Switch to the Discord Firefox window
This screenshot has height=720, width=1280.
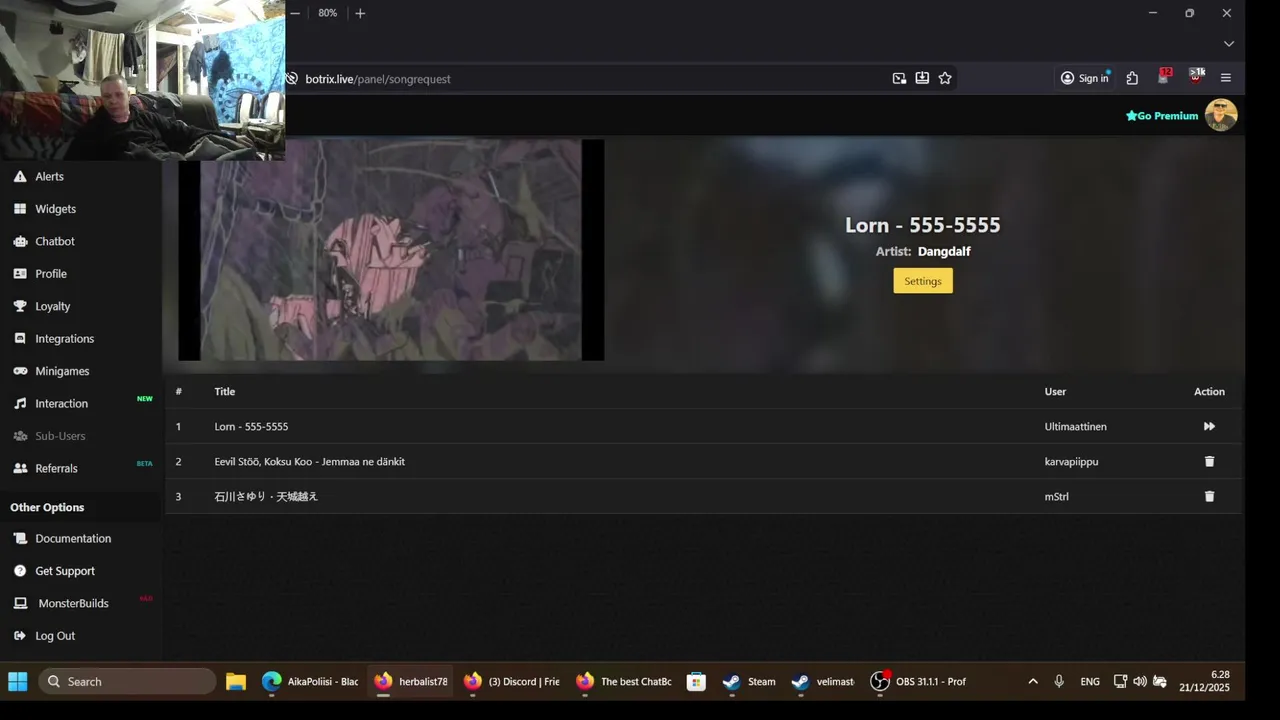click(x=512, y=682)
